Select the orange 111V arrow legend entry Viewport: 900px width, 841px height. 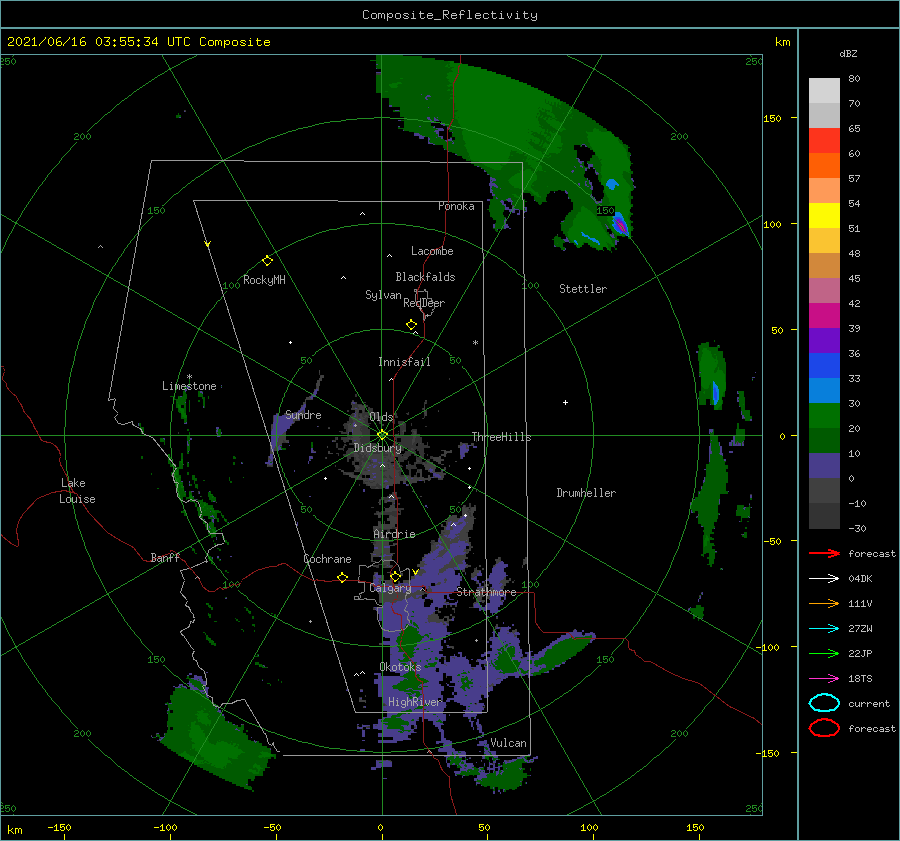824,603
